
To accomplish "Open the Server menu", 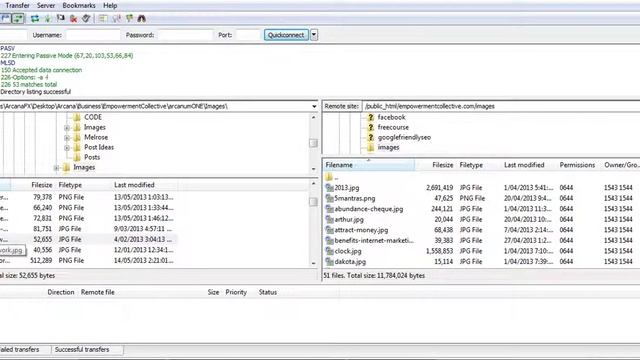I will [46, 6].
